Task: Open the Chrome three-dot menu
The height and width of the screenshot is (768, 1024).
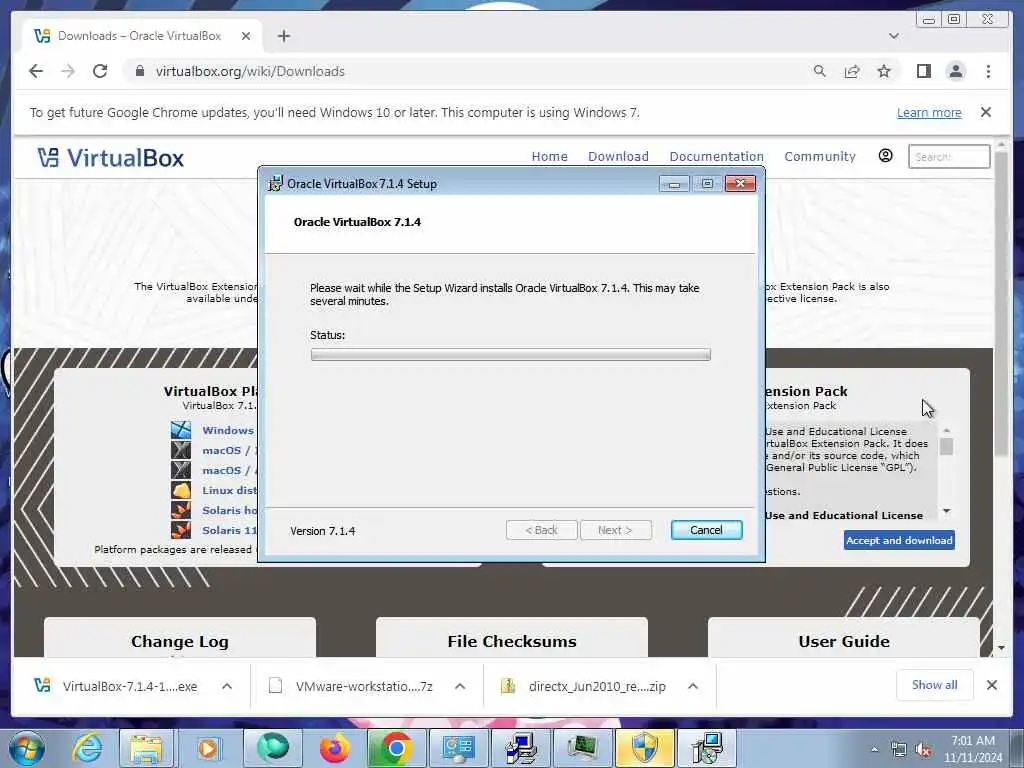Action: [x=988, y=71]
